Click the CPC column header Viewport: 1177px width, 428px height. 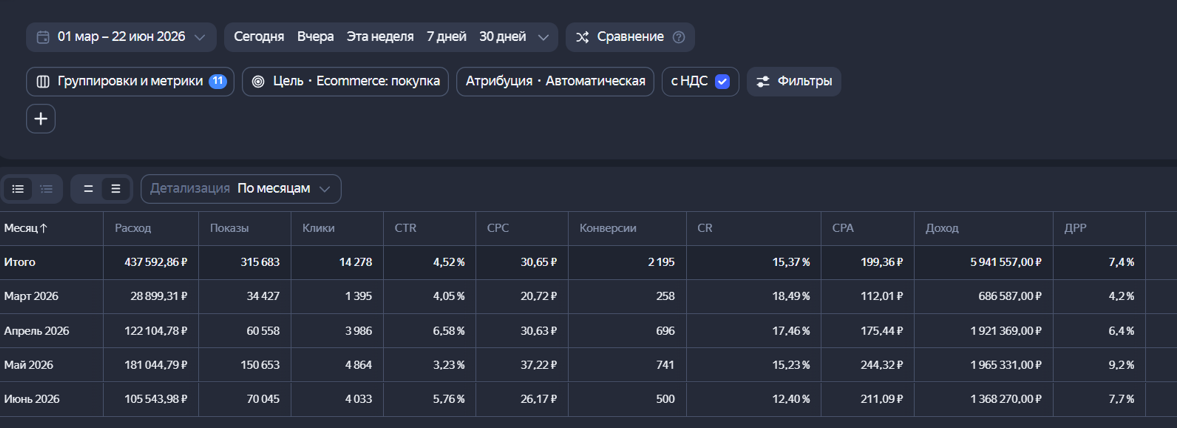coord(498,228)
